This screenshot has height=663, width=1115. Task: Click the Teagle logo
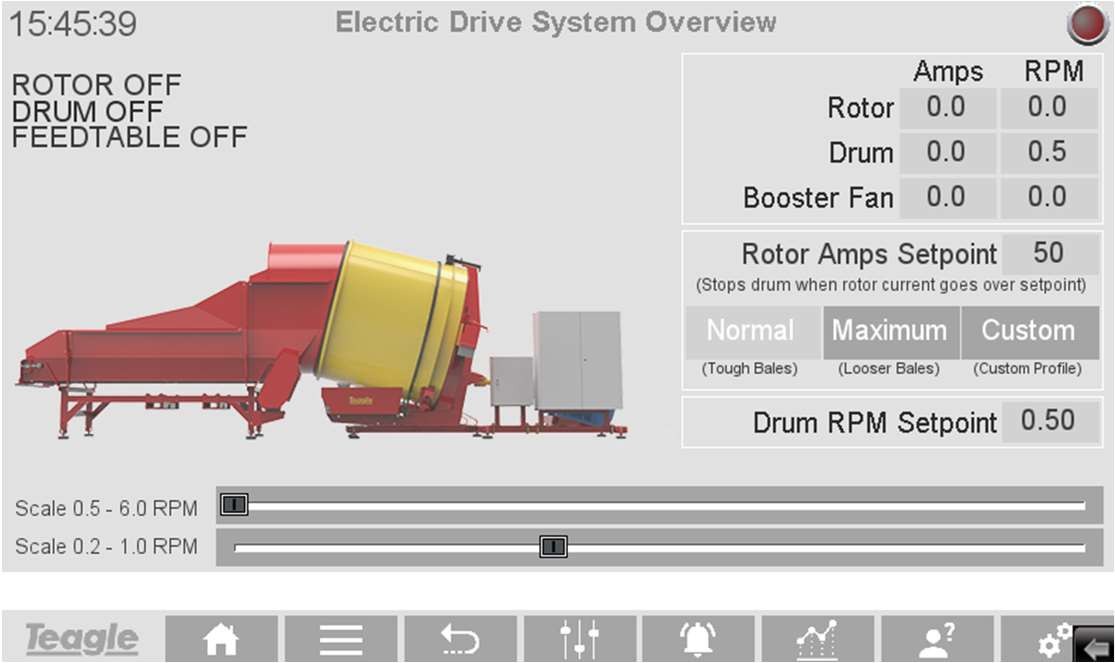coord(81,639)
